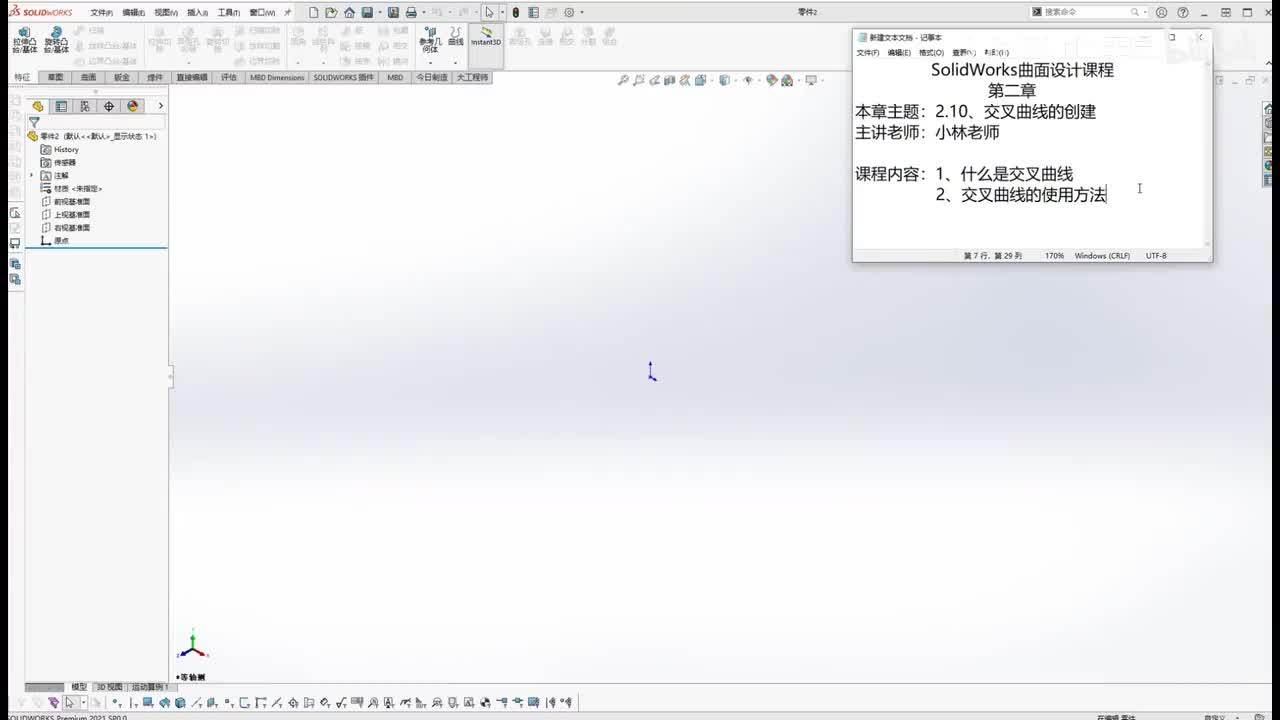
Task: Open the 工具 menu in SolidWorks
Action: pos(229,12)
